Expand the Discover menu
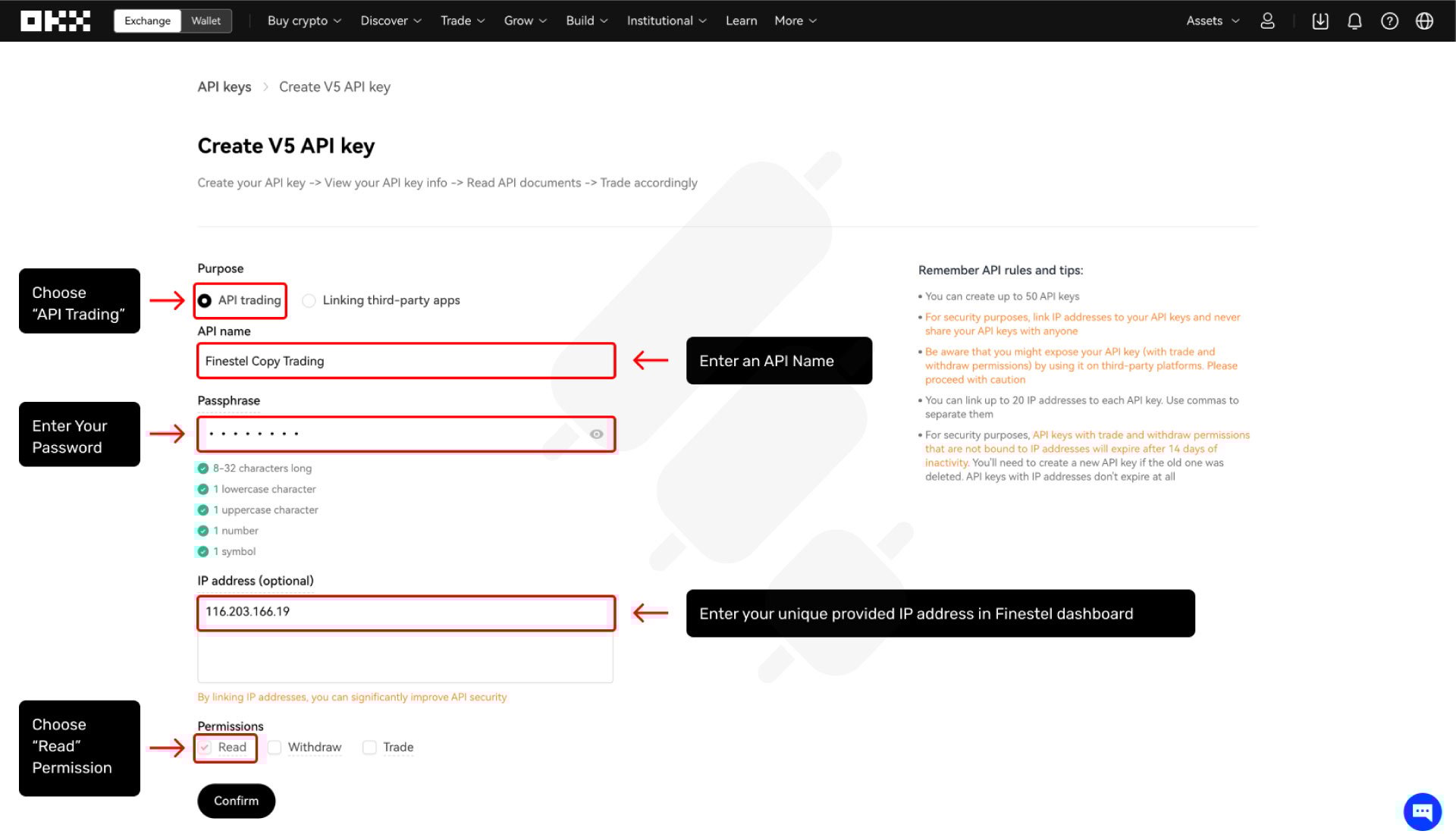1456x834 pixels. pyautogui.click(x=391, y=20)
